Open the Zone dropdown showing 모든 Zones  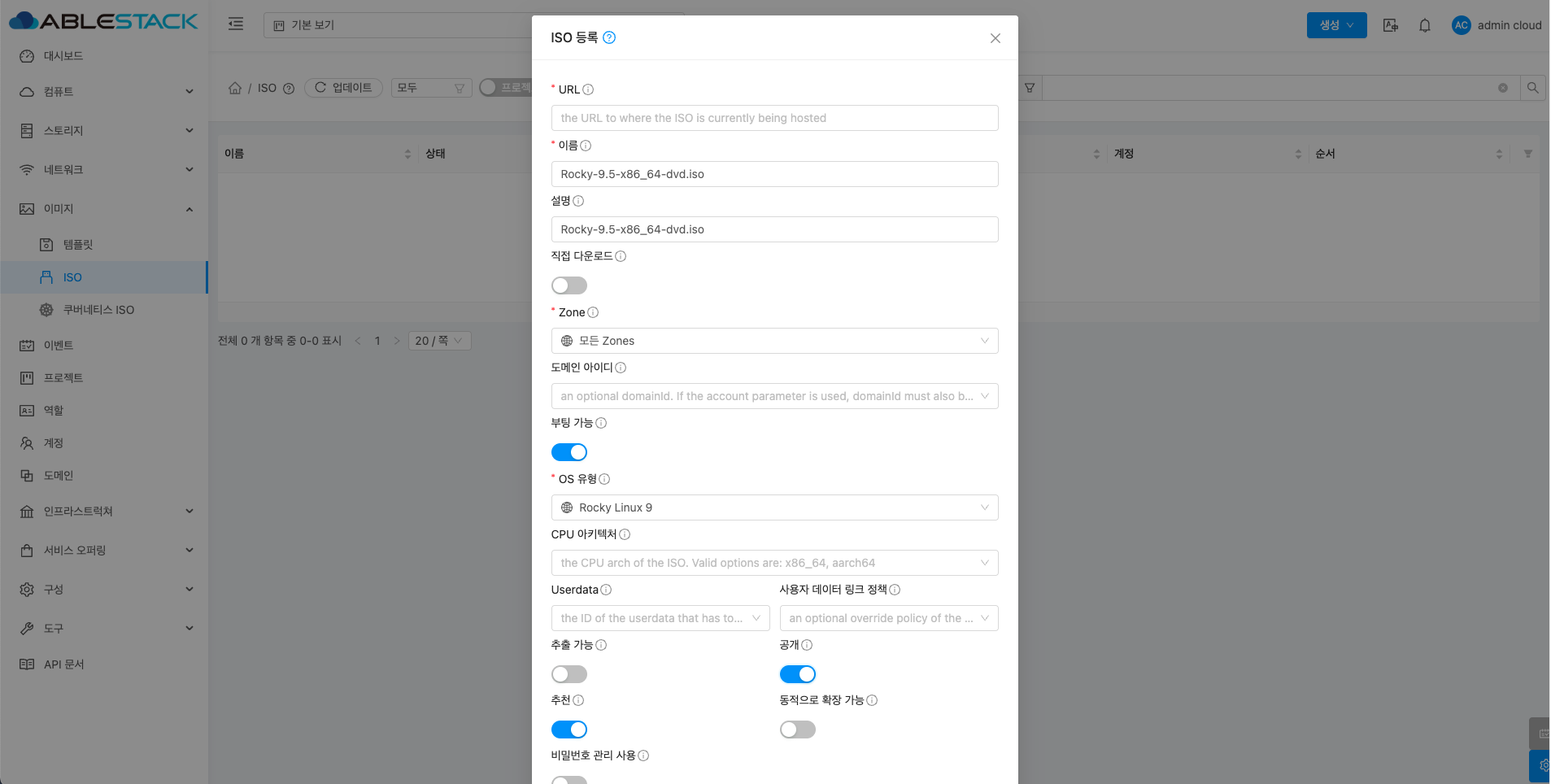click(775, 341)
